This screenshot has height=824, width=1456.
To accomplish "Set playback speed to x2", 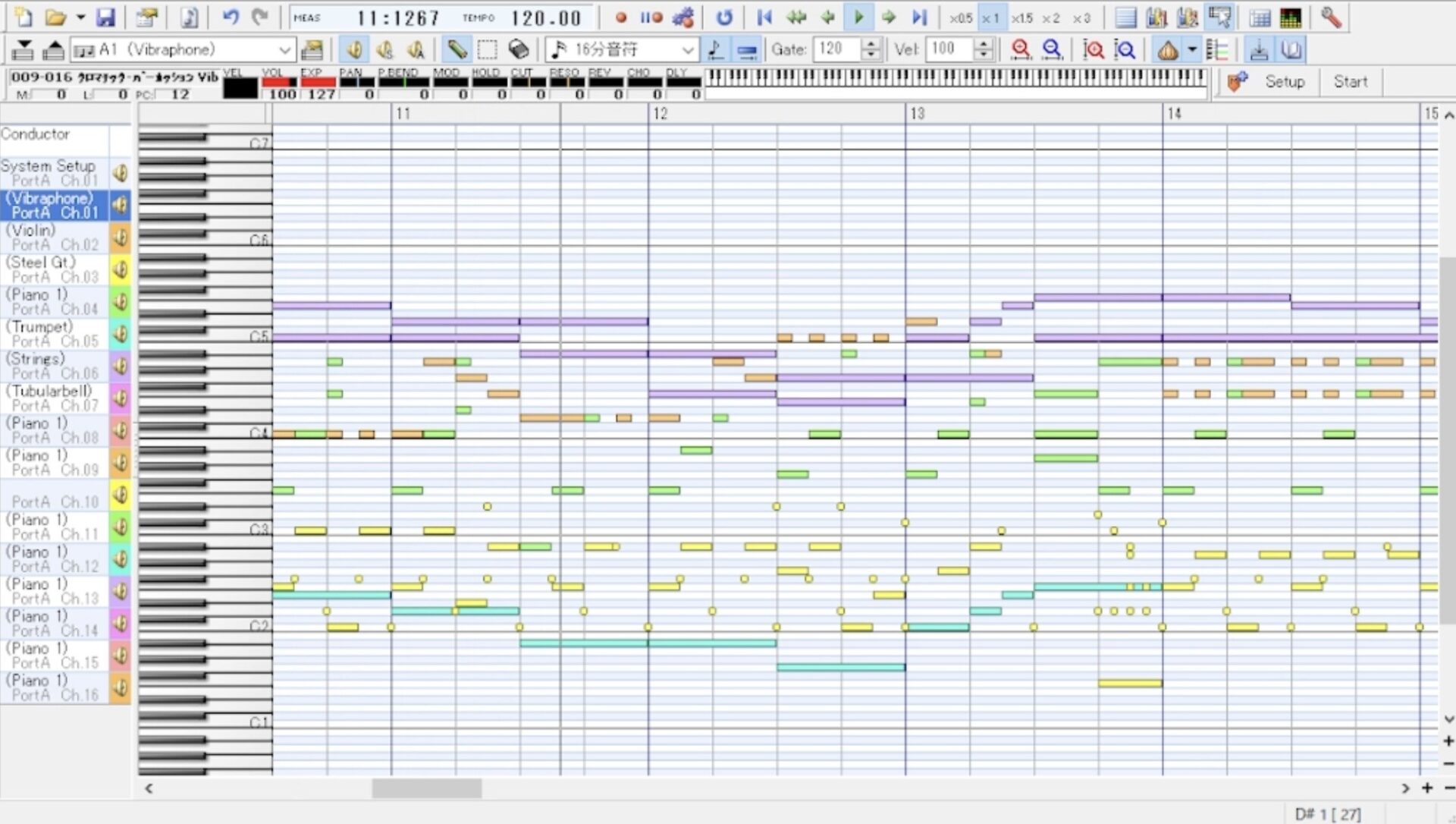I will pyautogui.click(x=1050, y=17).
